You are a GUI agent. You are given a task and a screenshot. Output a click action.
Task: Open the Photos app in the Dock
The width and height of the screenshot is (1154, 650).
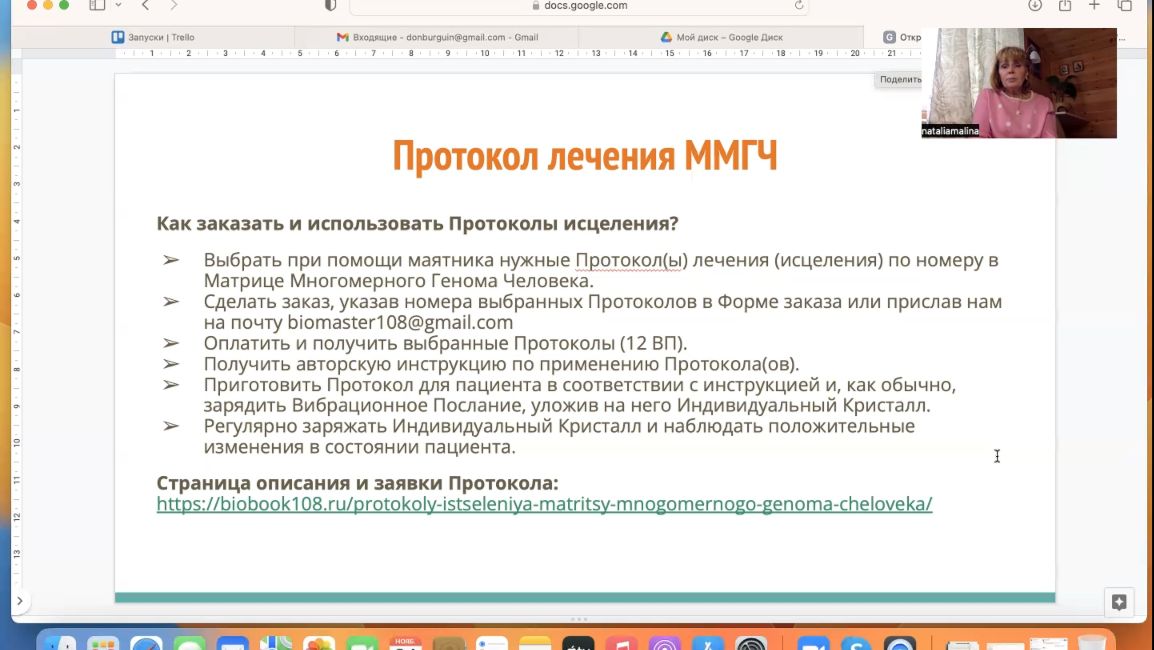[319, 645]
